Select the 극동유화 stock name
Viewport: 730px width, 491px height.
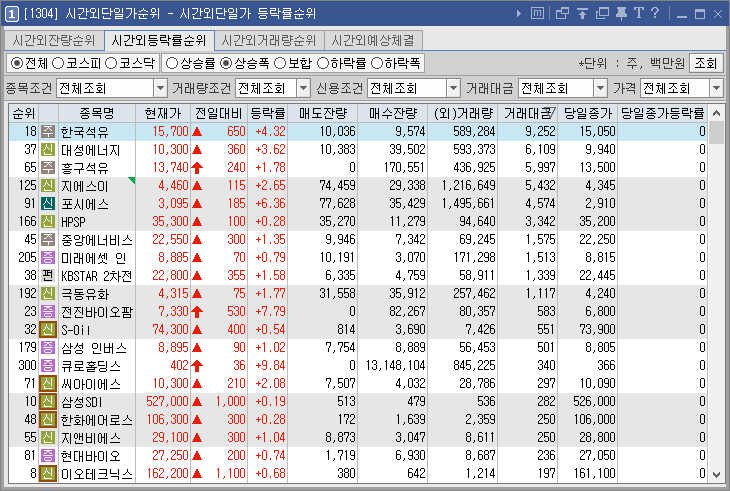pyautogui.click(x=85, y=294)
